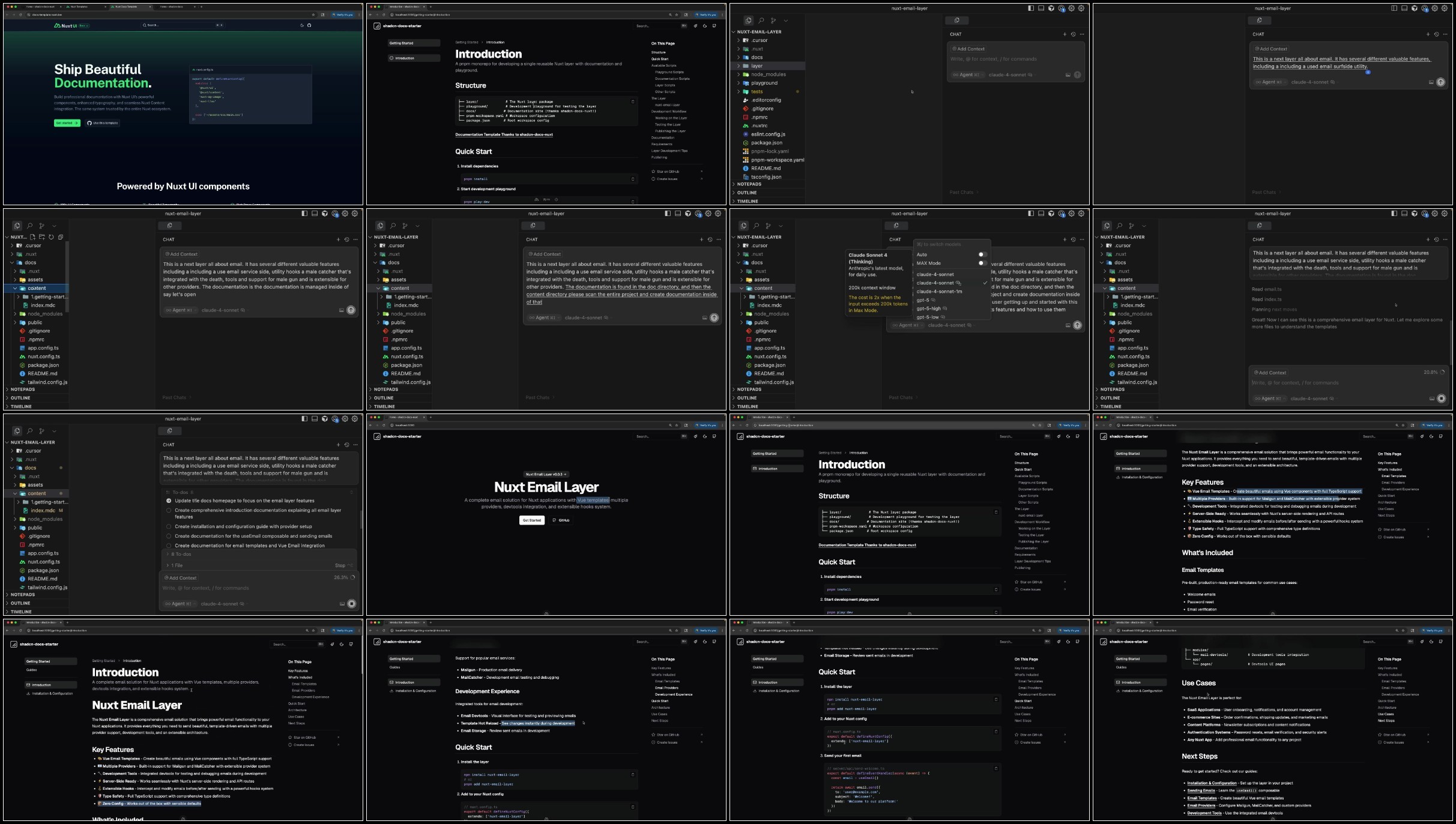Open eslint.config.js in the explorer
This screenshot has width=1456, height=824.
(x=769, y=134)
